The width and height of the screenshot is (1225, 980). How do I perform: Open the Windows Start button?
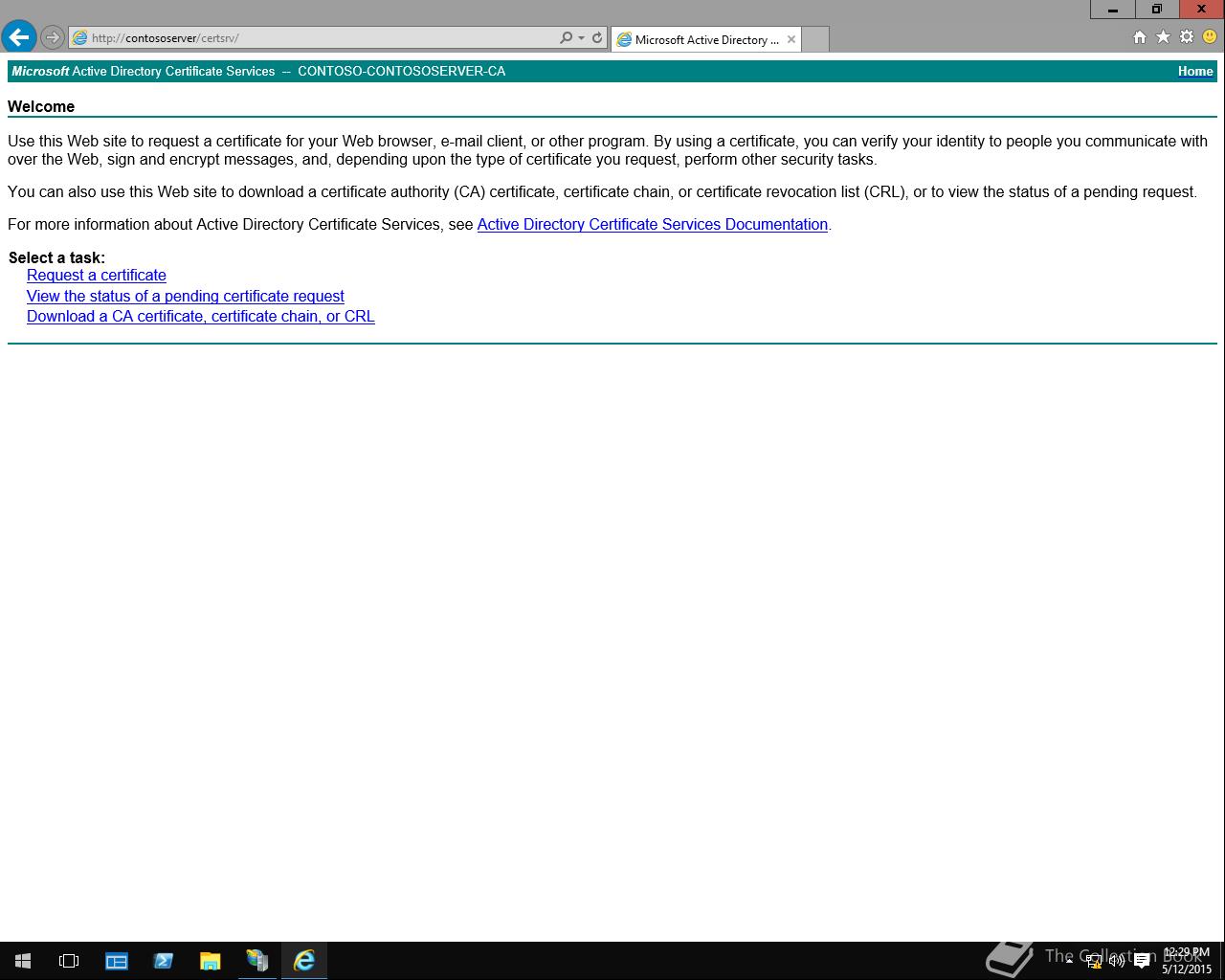pyautogui.click(x=23, y=961)
